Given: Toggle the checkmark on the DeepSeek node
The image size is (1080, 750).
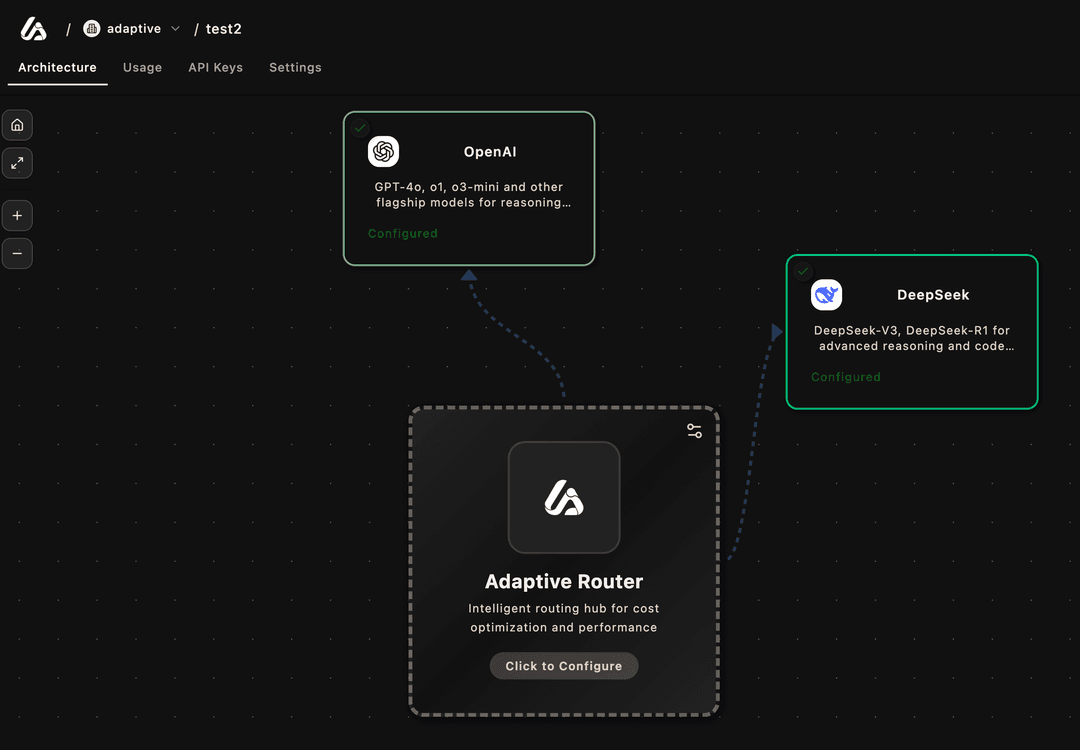Looking at the screenshot, I should tap(801, 269).
